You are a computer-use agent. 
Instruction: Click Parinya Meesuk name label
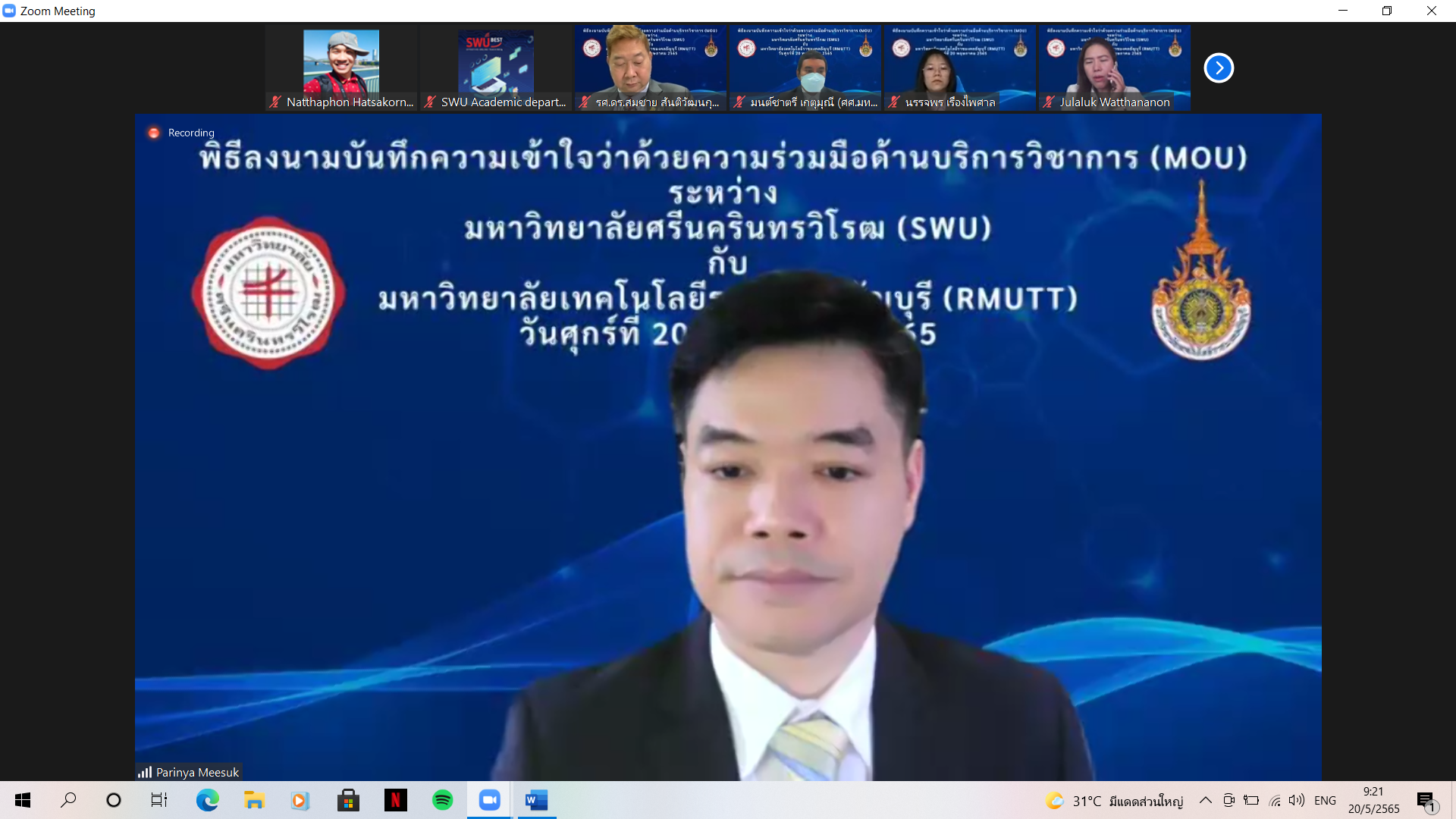197,772
